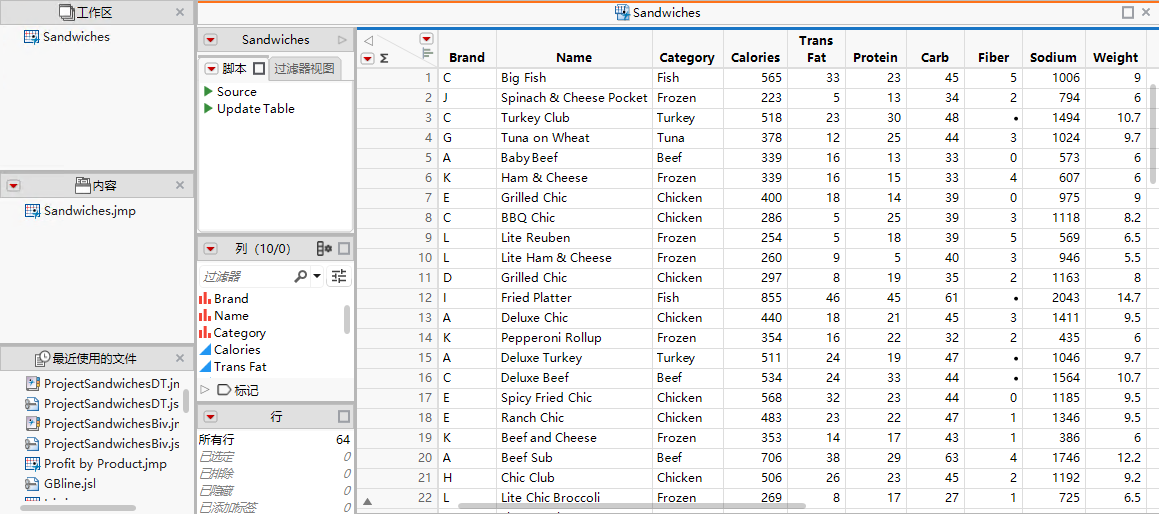Open the red triangle menu for 行 panel
Viewport: 1159px width, 514px height.
click(211, 416)
